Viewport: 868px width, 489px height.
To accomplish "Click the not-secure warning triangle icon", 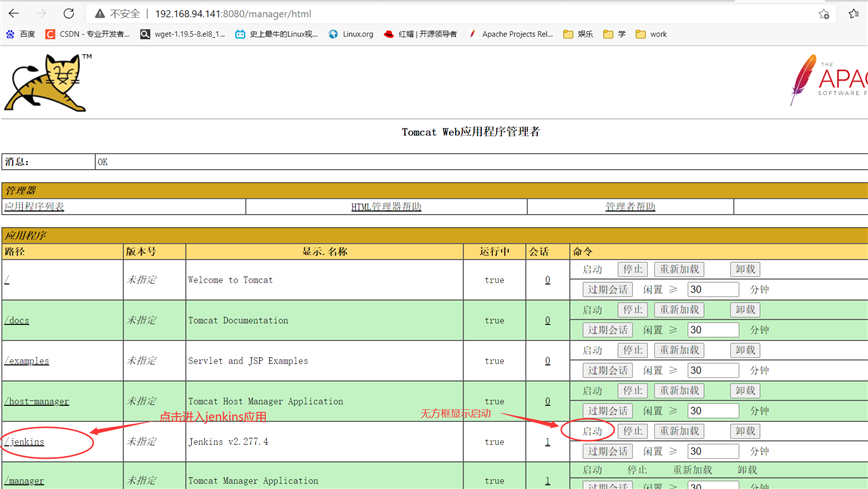I will click(x=100, y=13).
